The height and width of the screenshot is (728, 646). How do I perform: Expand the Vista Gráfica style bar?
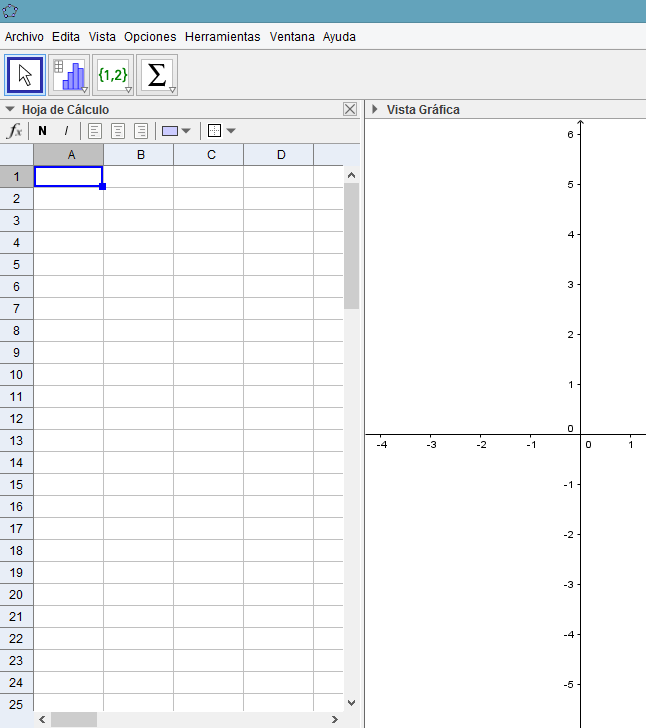coord(374,110)
